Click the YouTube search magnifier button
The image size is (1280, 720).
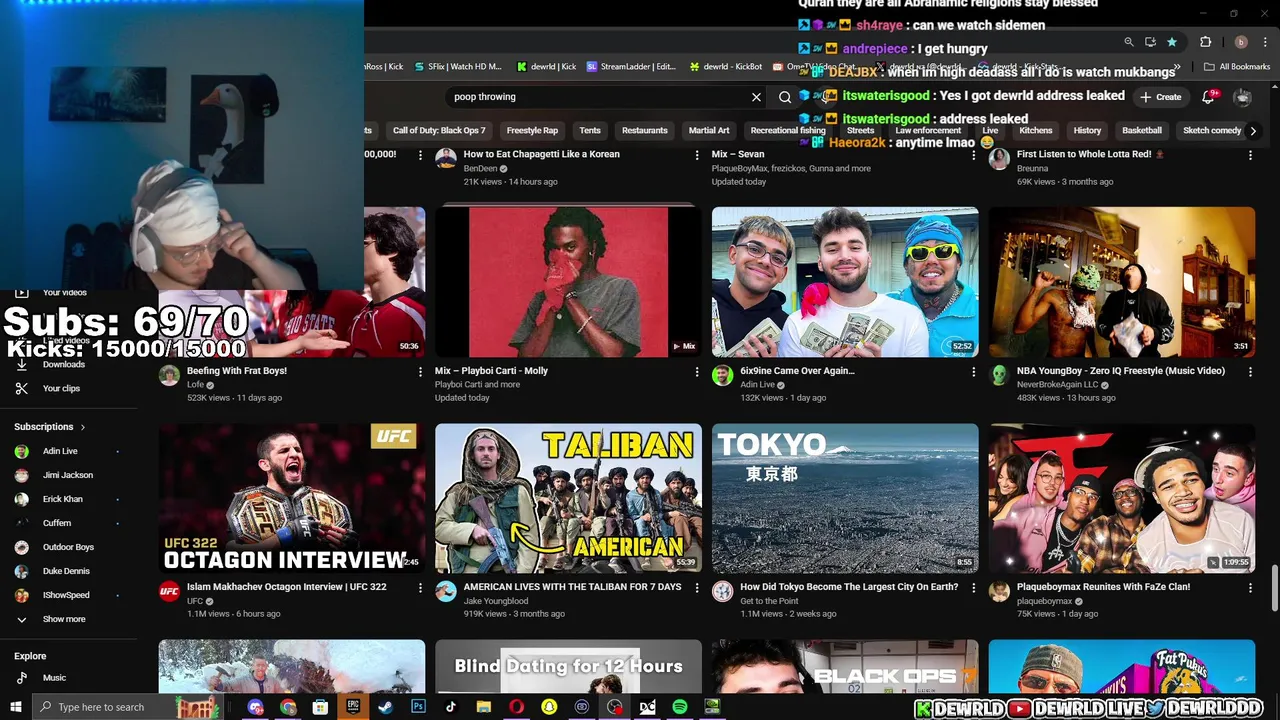click(x=785, y=97)
